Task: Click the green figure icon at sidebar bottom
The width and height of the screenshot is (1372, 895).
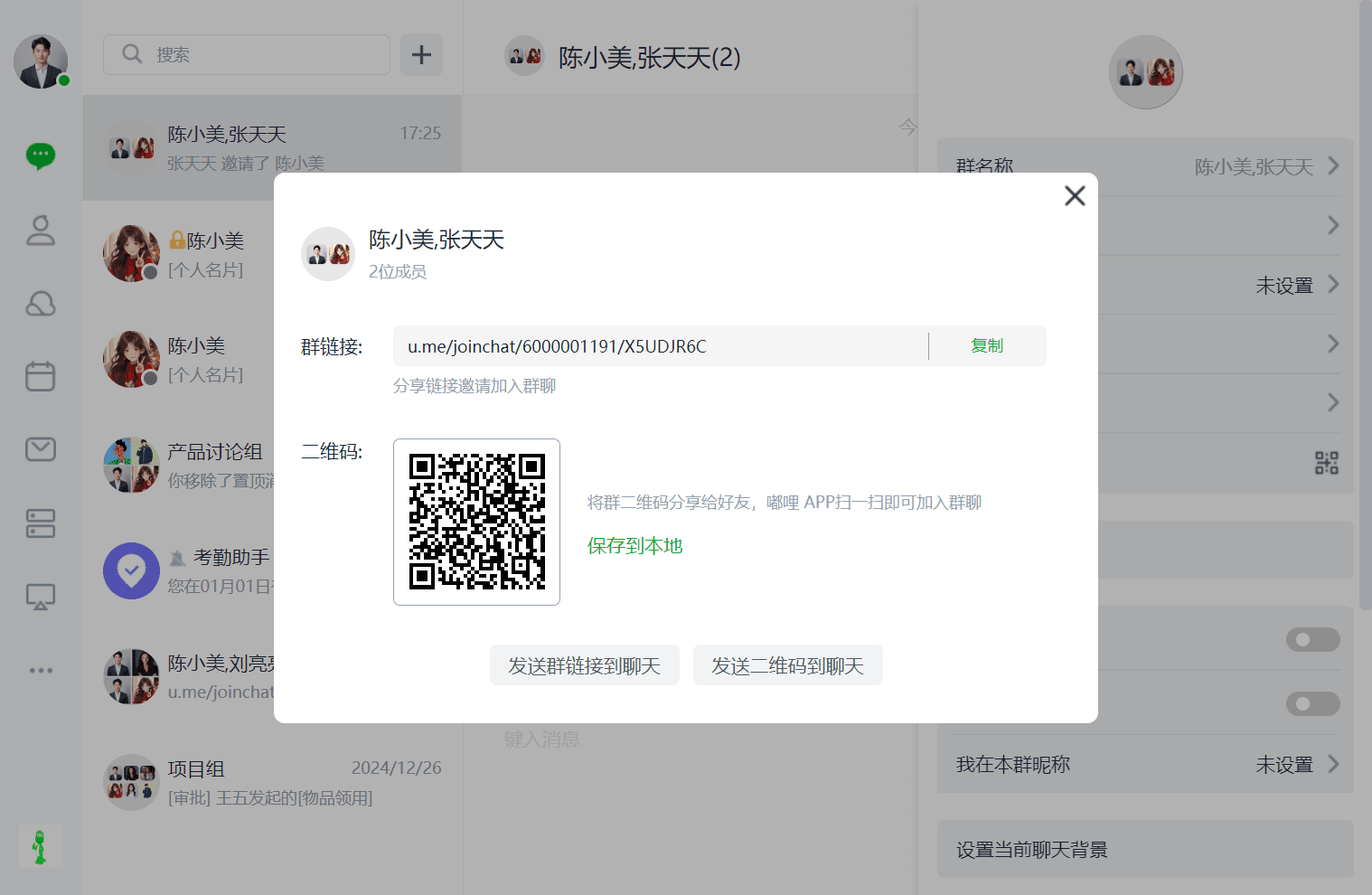Action: tap(40, 847)
